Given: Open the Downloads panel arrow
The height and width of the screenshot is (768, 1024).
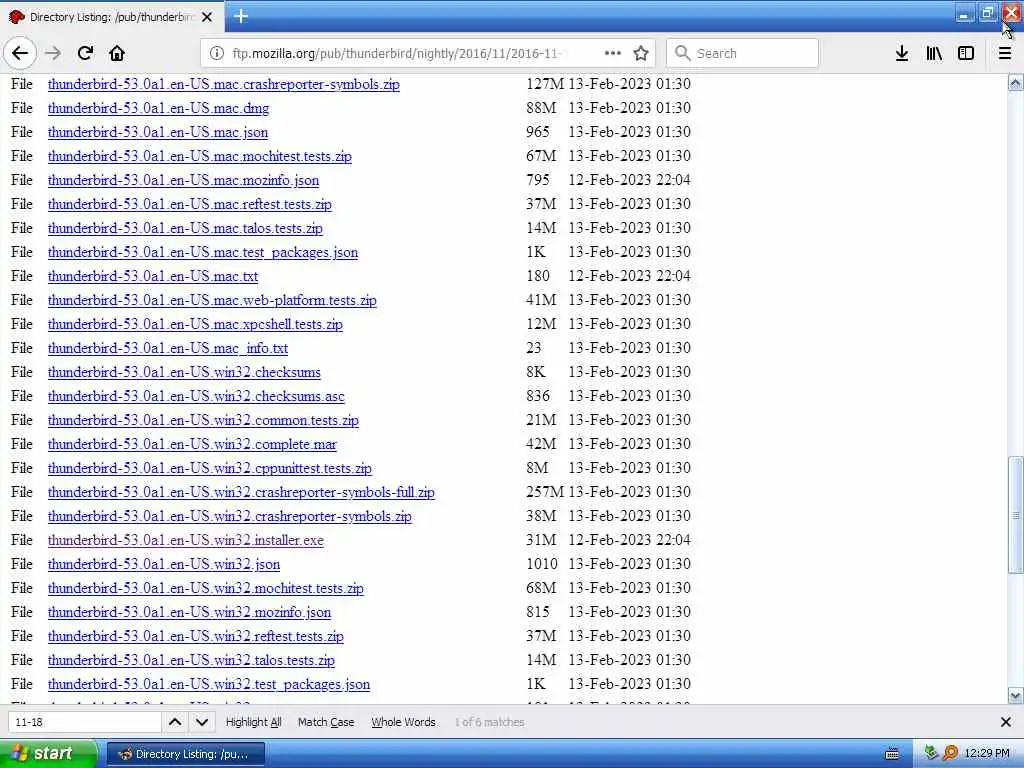Looking at the screenshot, I should point(902,53).
